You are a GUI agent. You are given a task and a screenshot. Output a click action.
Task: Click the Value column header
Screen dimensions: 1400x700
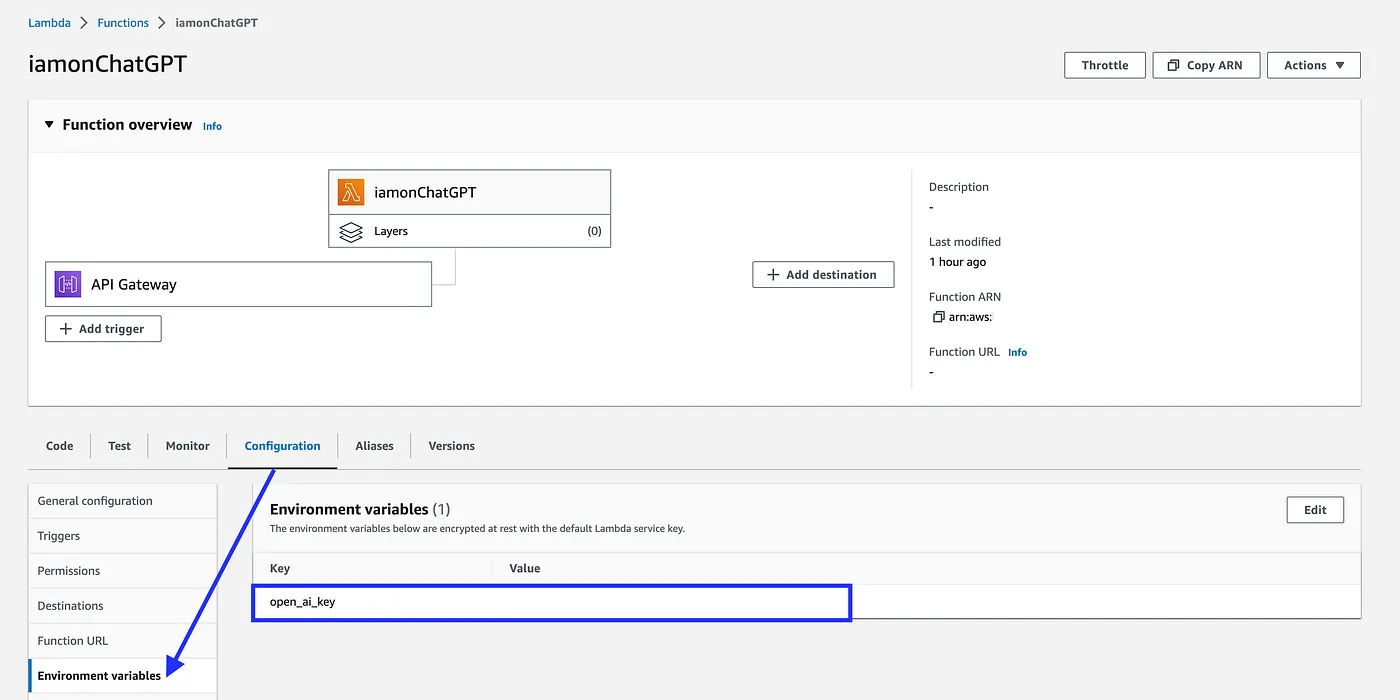(525, 568)
